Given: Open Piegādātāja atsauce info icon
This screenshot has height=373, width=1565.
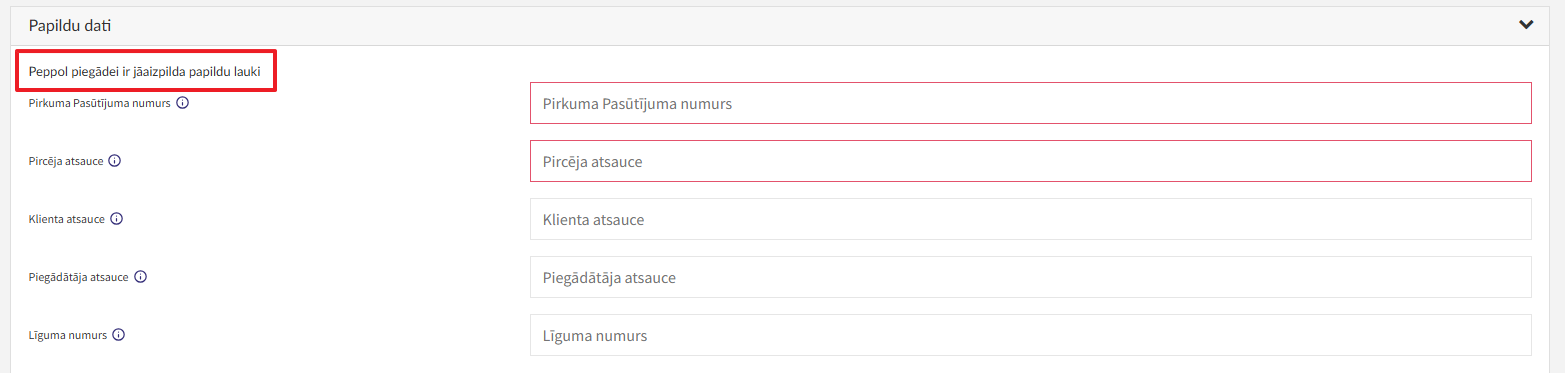Looking at the screenshot, I should (x=140, y=277).
